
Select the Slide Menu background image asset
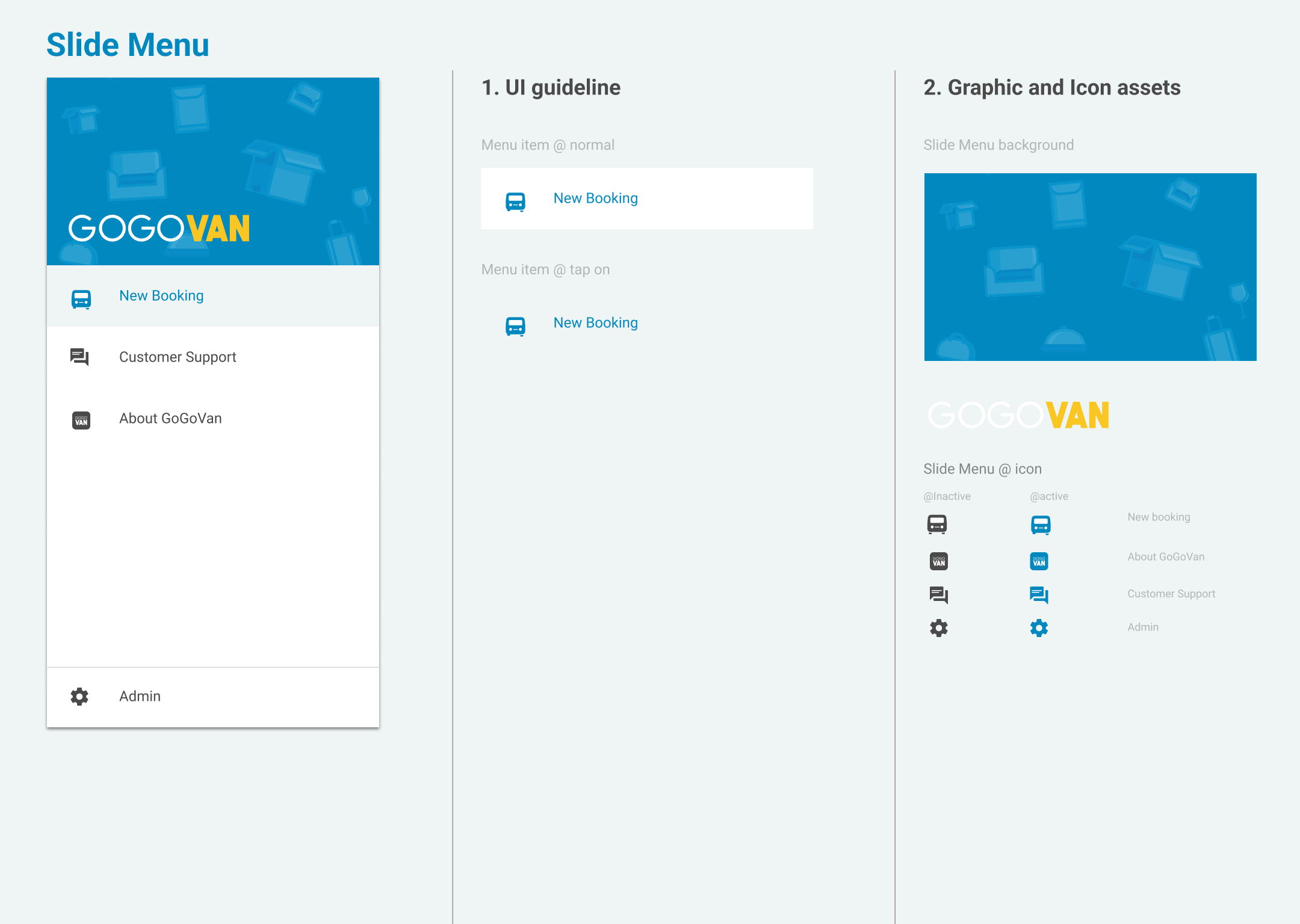click(x=1091, y=267)
